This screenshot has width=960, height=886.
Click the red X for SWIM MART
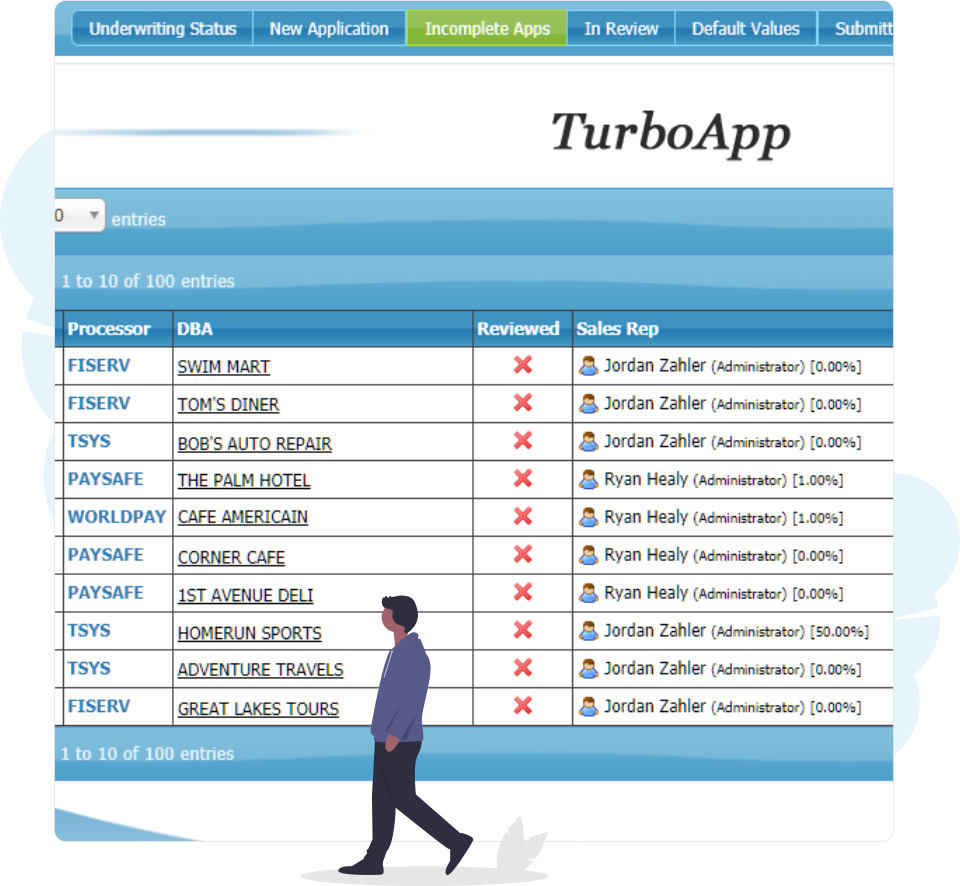pyautogui.click(x=523, y=365)
